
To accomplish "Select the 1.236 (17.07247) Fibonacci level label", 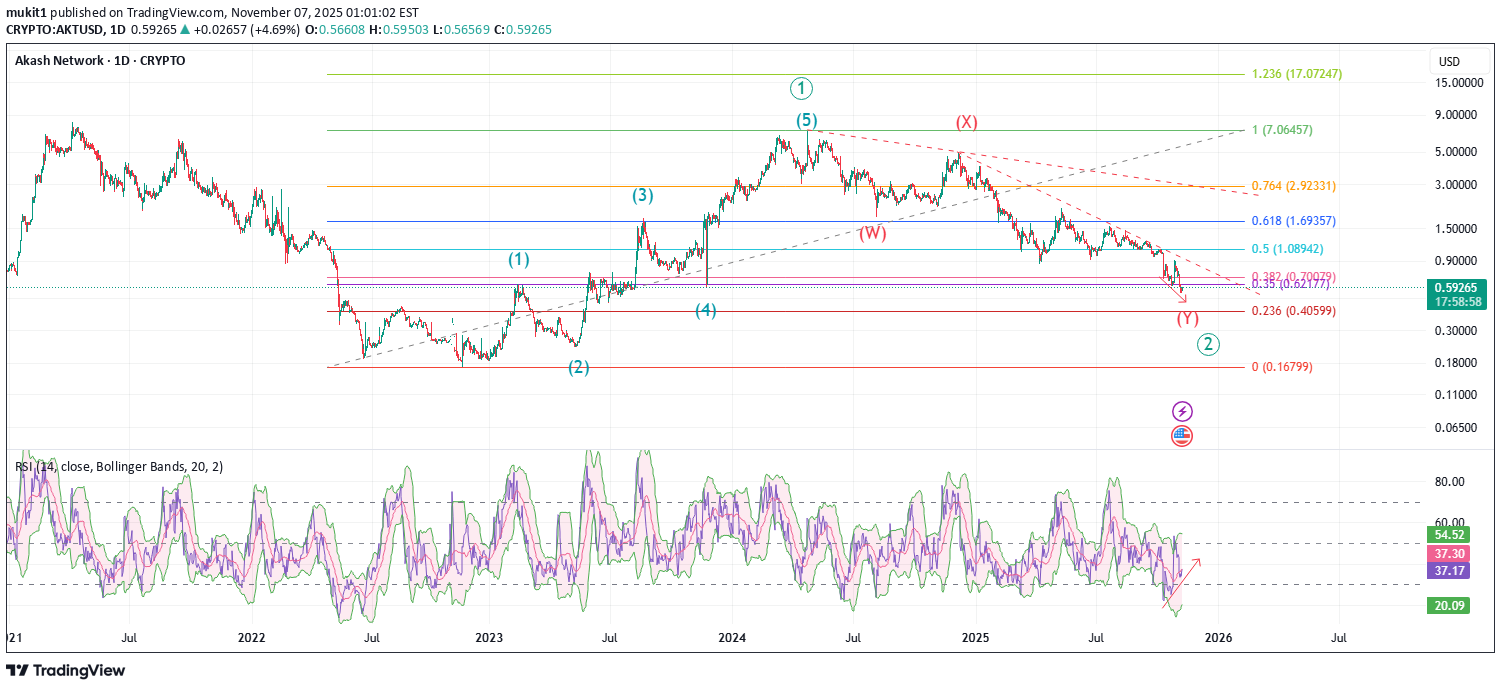I will coord(1296,75).
